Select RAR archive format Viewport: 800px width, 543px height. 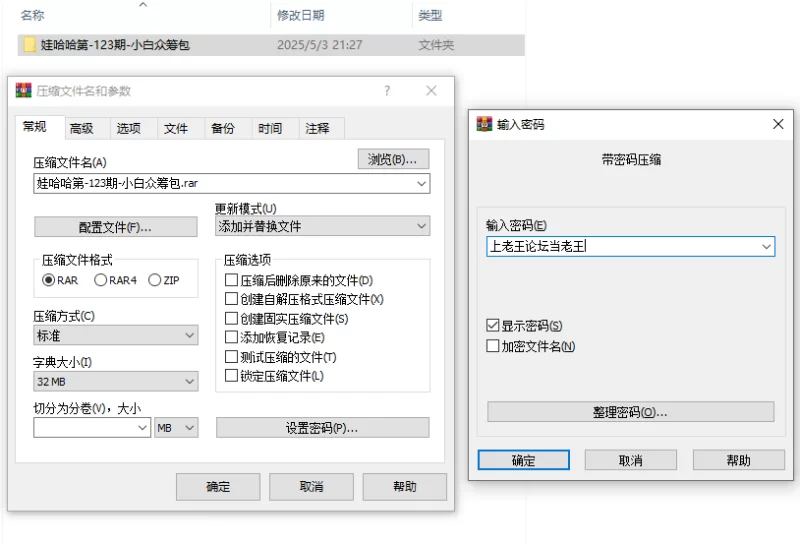(48, 280)
